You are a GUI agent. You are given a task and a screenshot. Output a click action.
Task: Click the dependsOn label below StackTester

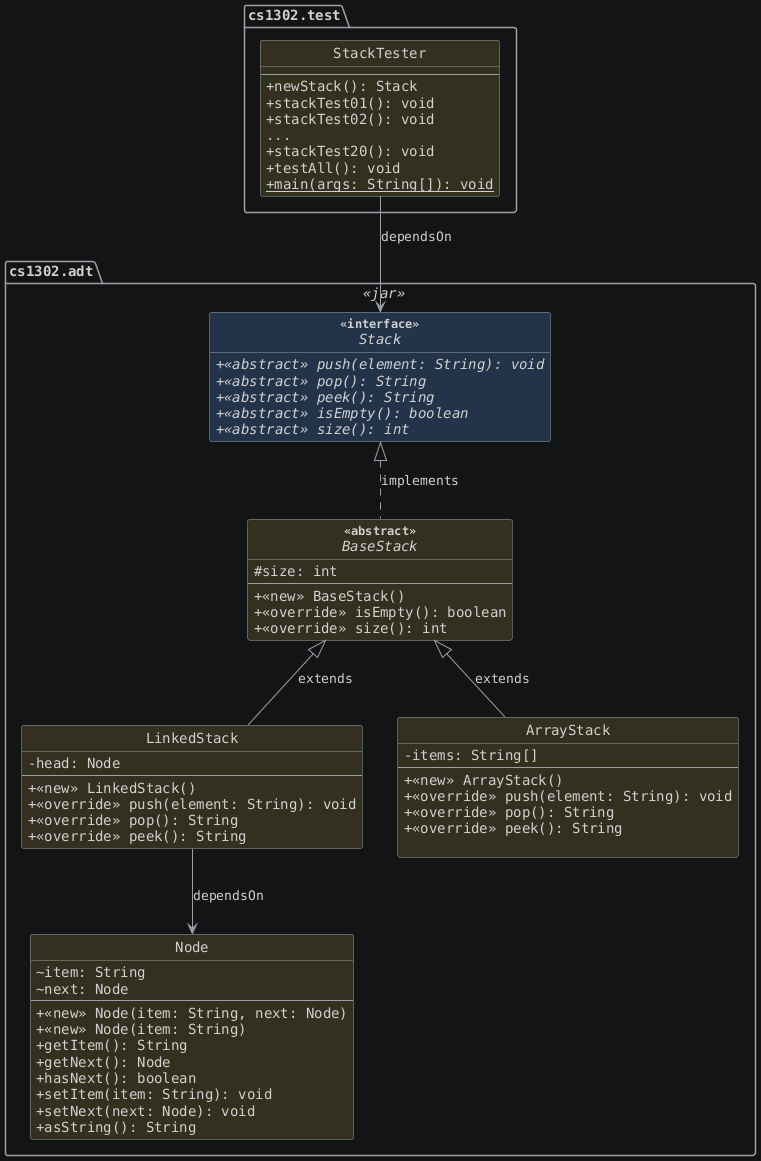tap(416, 237)
